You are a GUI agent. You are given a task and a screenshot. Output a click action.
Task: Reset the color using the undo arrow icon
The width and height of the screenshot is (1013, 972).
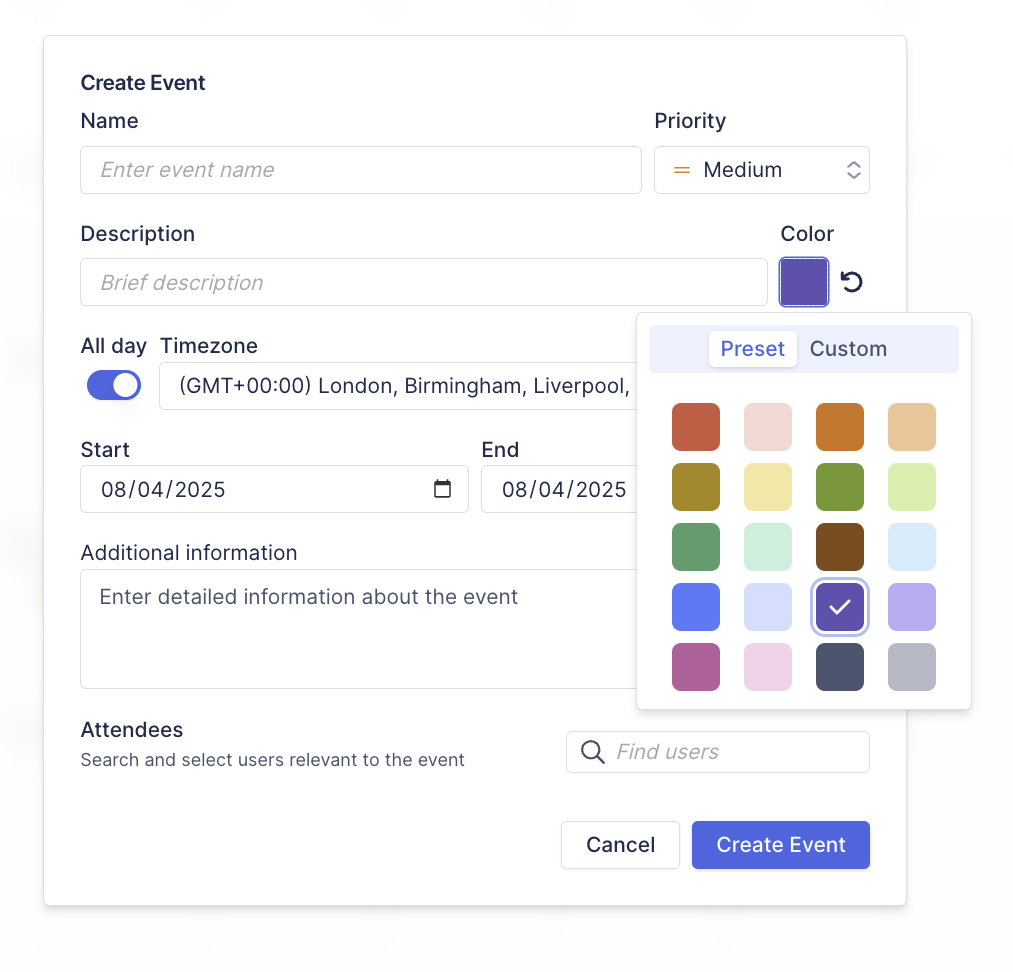point(851,282)
